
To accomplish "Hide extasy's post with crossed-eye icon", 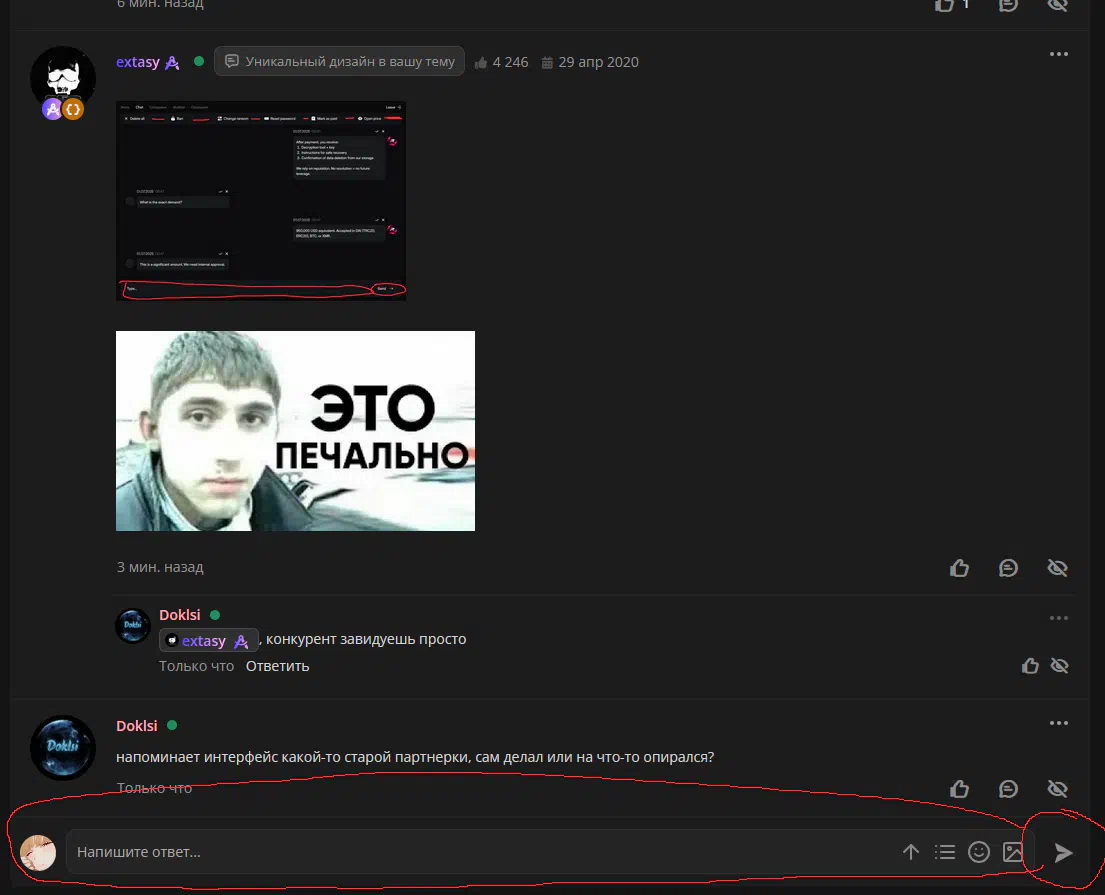I will (x=1057, y=568).
